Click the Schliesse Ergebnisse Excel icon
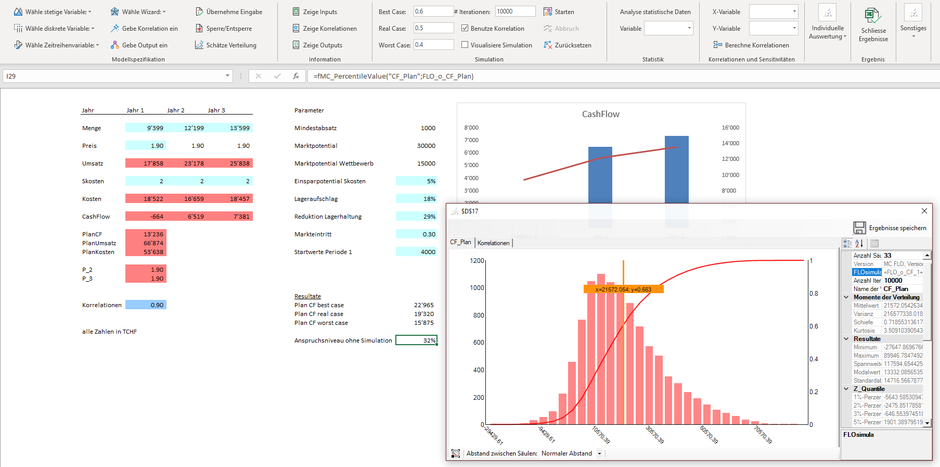This screenshot has height=467, width=940. tap(873, 15)
